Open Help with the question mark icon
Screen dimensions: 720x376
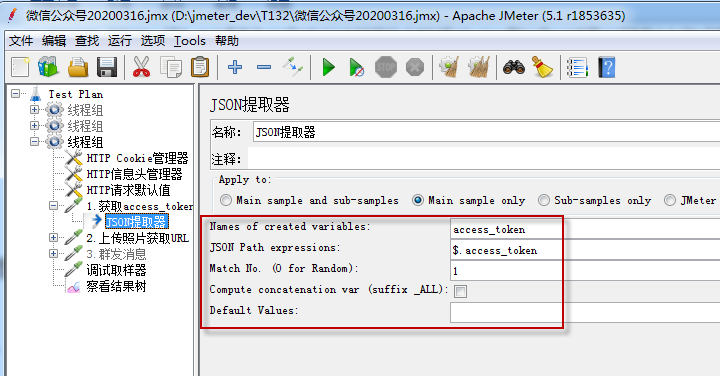point(607,67)
